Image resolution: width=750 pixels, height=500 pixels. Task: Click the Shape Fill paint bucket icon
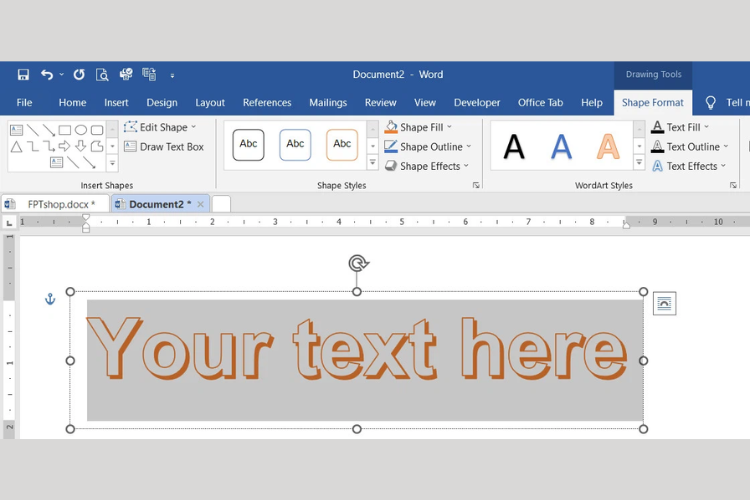point(391,127)
